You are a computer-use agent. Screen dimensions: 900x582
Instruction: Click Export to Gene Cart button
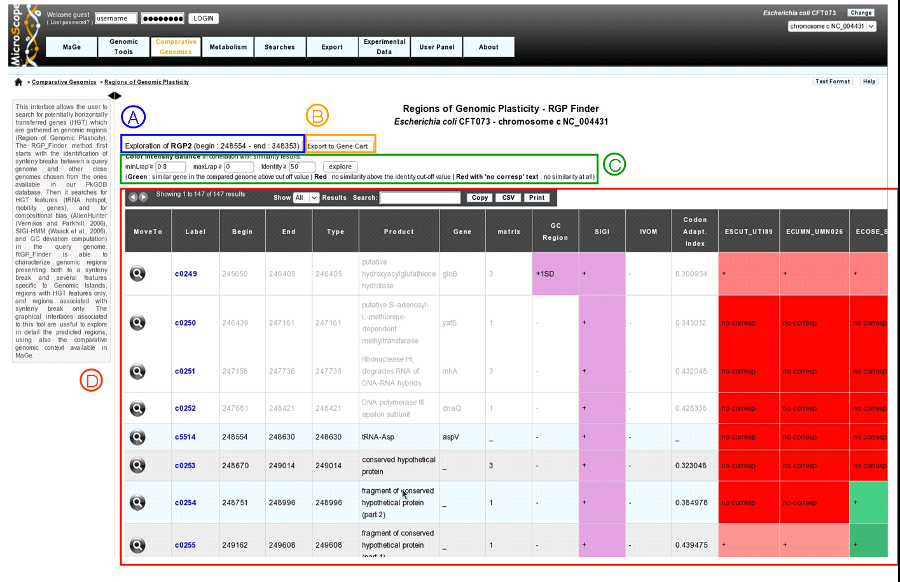339,146
